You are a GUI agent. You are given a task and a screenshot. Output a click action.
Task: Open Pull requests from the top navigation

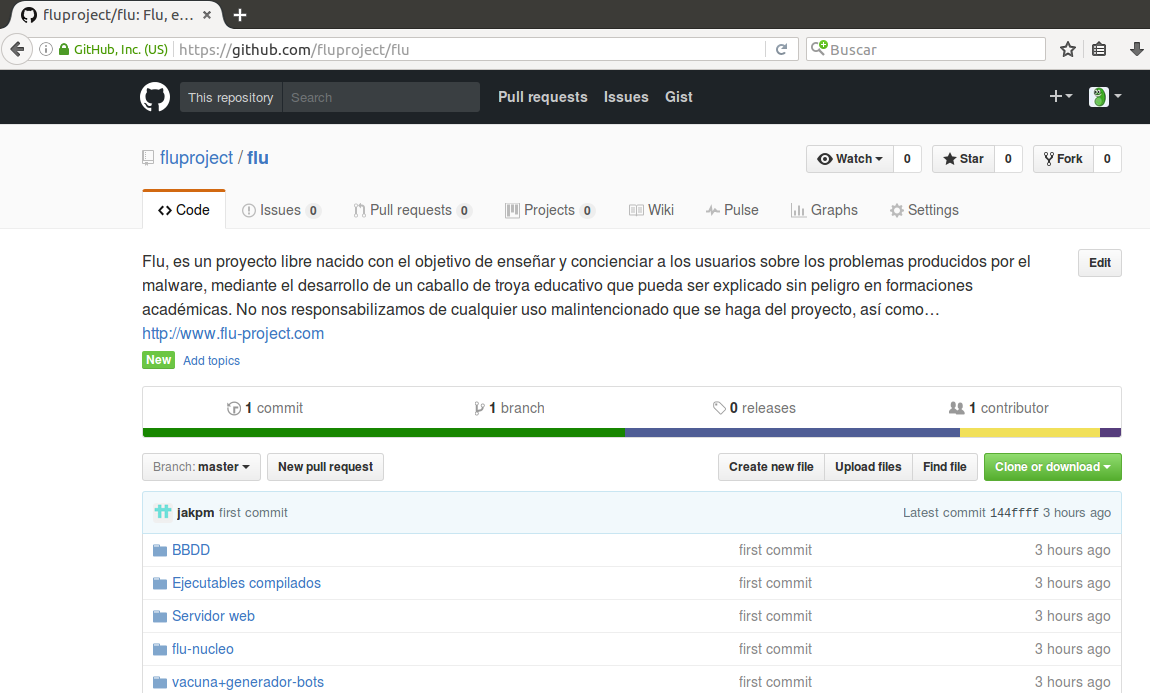point(542,96)
